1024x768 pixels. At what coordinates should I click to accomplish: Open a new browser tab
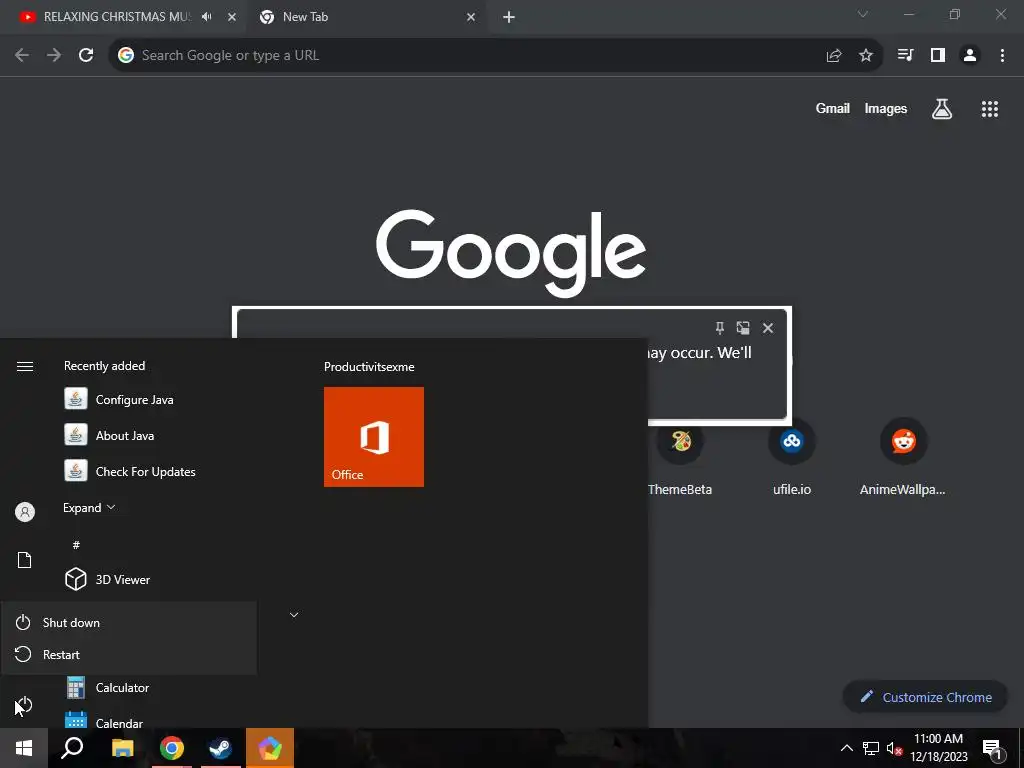pos(509,17)
